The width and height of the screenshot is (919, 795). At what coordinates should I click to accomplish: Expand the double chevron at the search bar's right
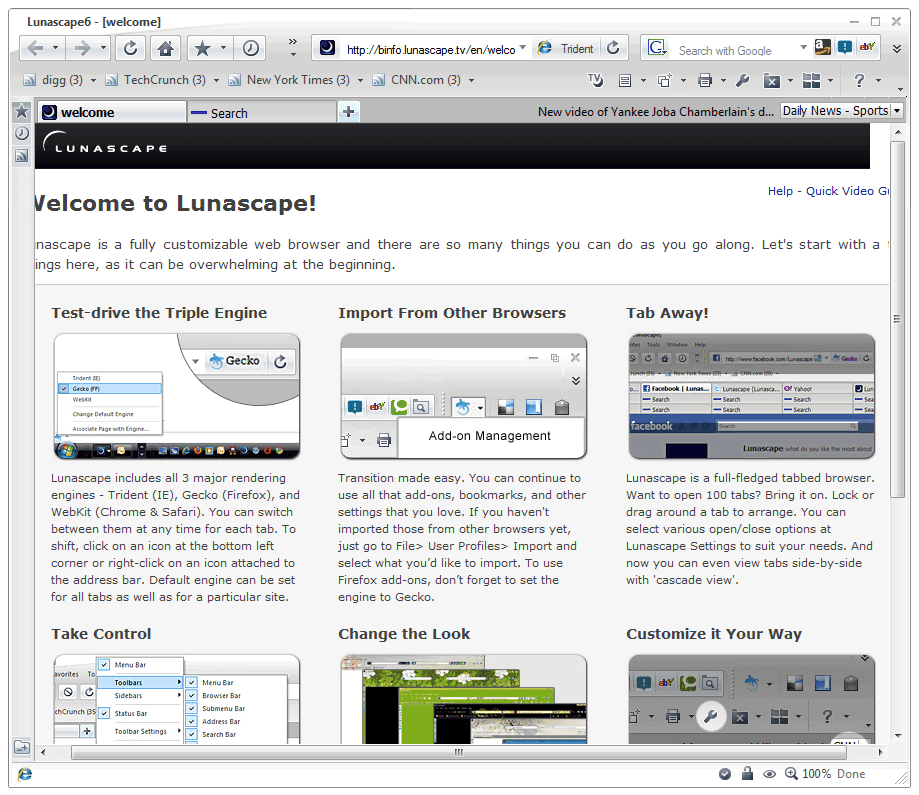pyautogui.click(x=897, y=49)
